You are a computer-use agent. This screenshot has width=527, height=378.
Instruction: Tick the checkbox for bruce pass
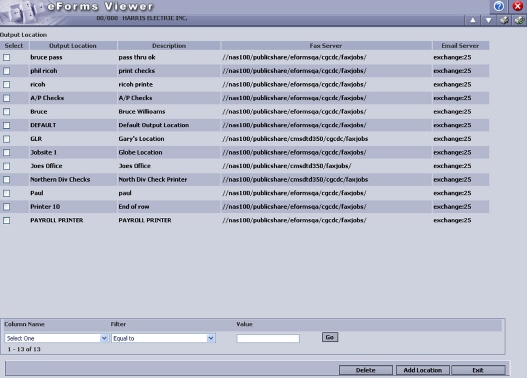click(x=6, y=57)
